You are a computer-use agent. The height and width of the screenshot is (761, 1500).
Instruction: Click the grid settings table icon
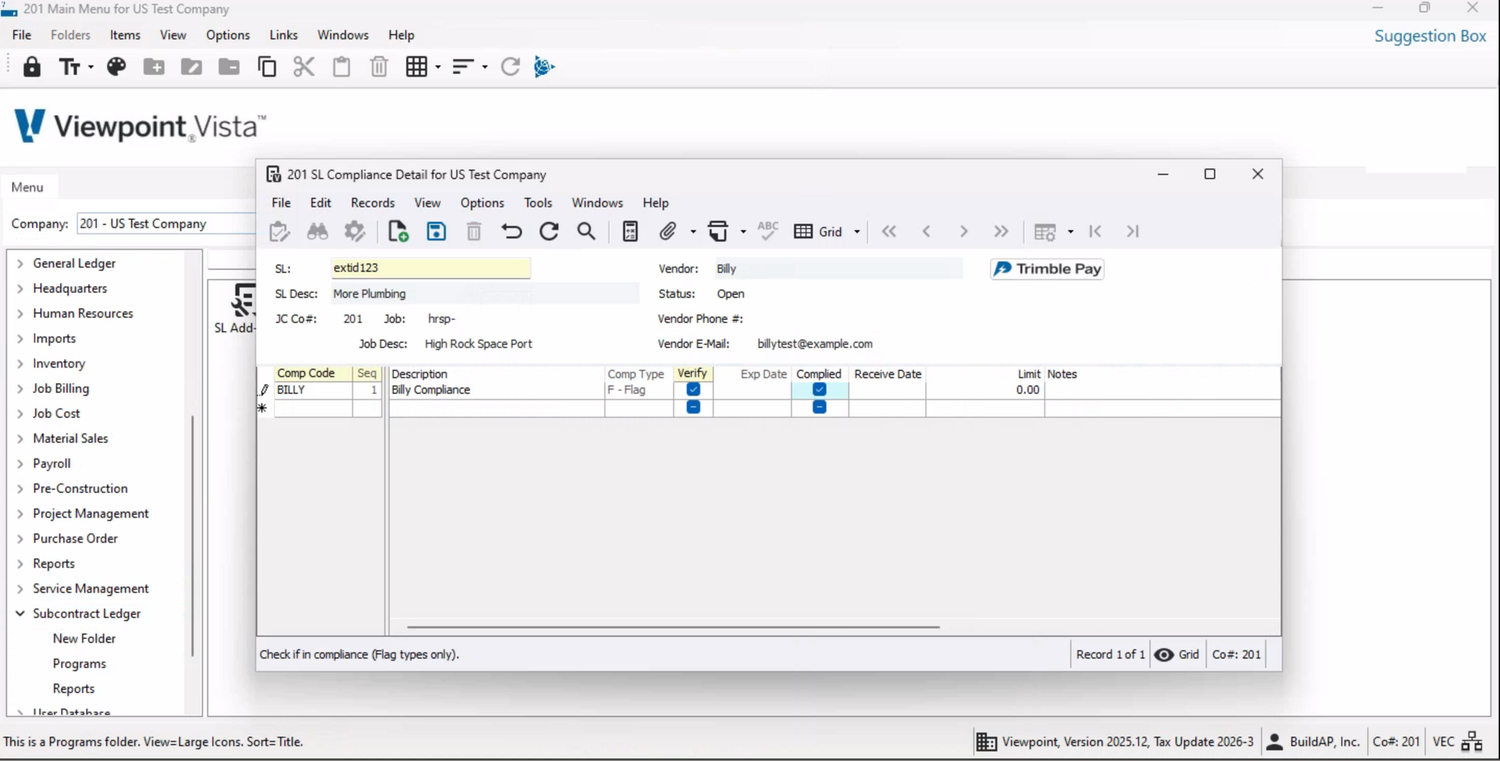point(1045,231)
